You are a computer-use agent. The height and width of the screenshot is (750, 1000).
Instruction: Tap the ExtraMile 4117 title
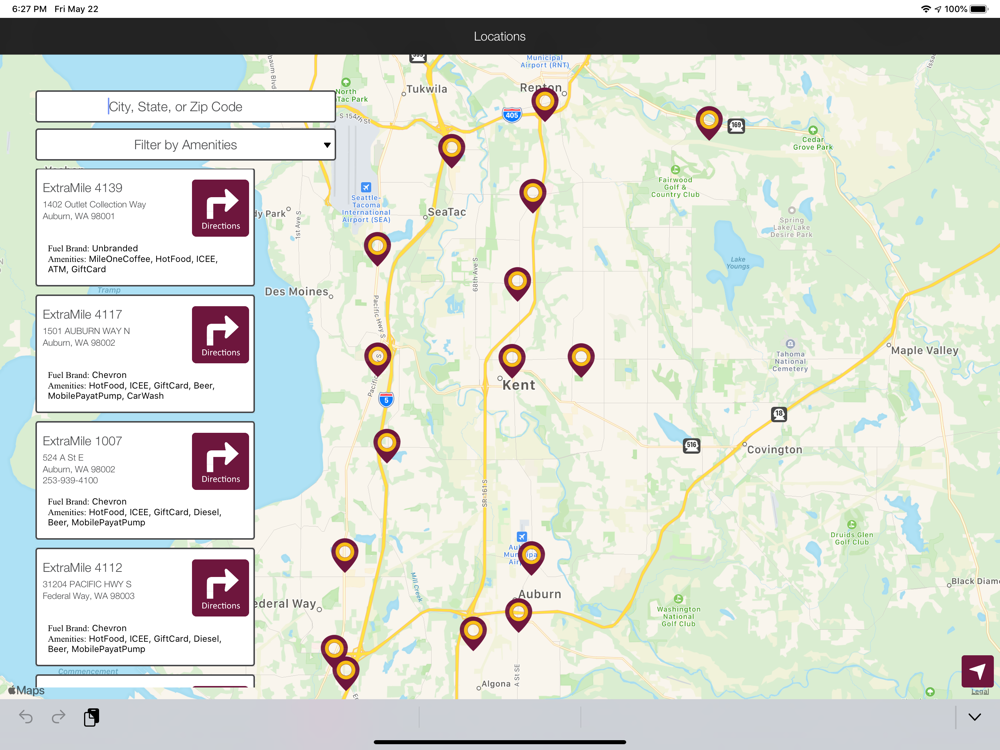click(x=82, y=314)
